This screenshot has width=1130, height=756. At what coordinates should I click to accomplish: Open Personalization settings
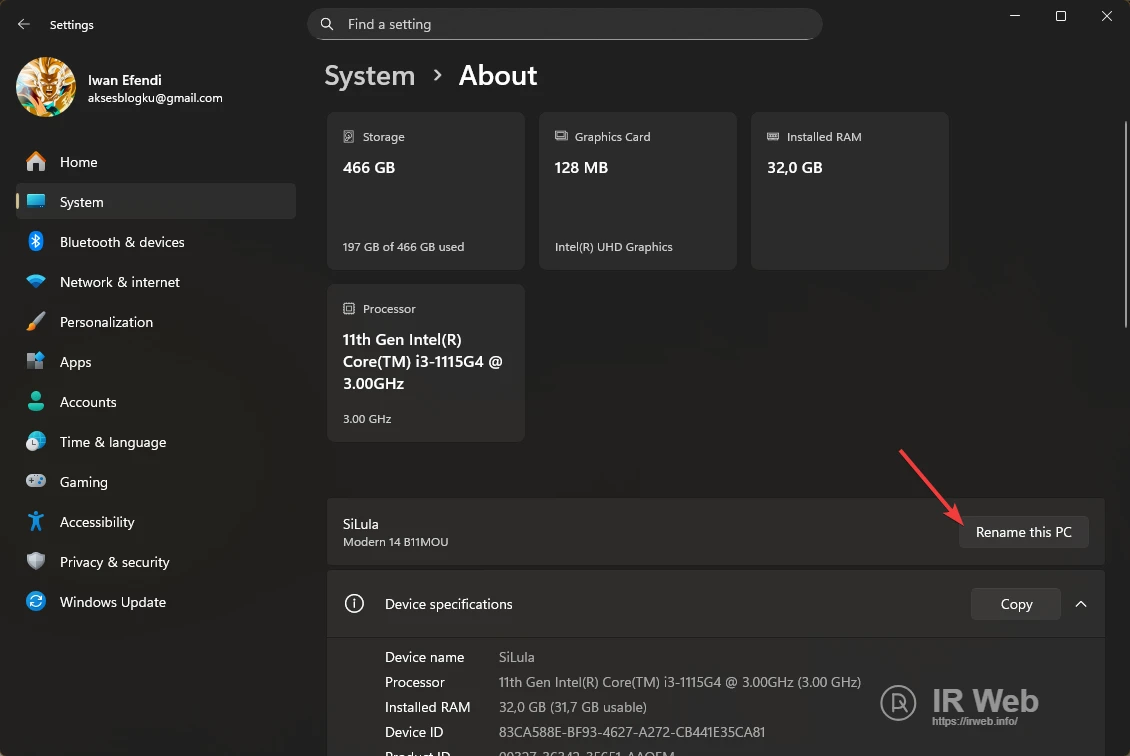point(156,321)
